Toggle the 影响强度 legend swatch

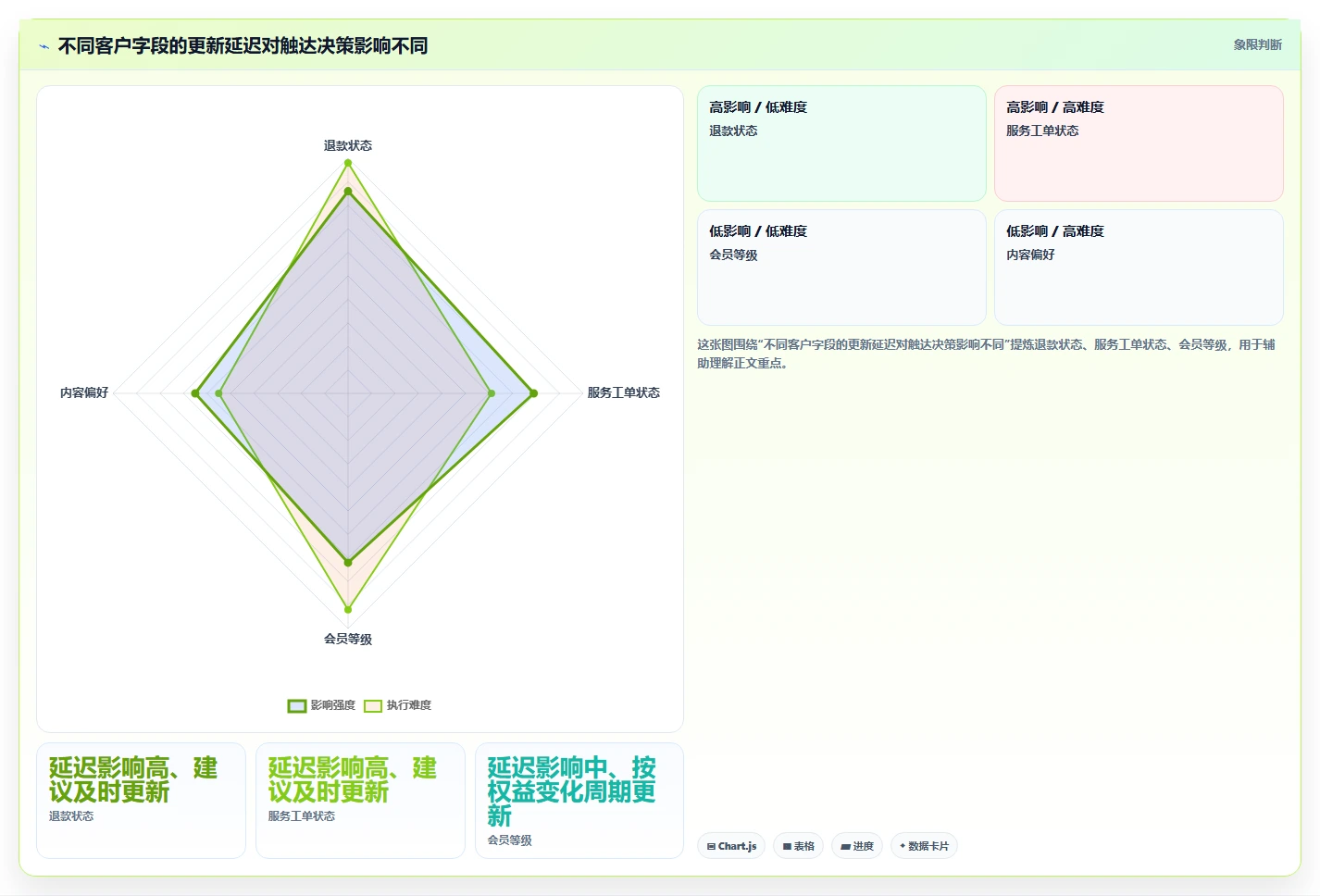(296, 706)
